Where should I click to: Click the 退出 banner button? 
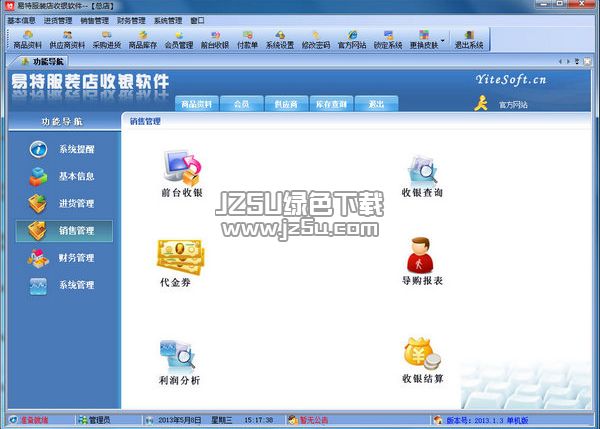[x=376, y=104]
